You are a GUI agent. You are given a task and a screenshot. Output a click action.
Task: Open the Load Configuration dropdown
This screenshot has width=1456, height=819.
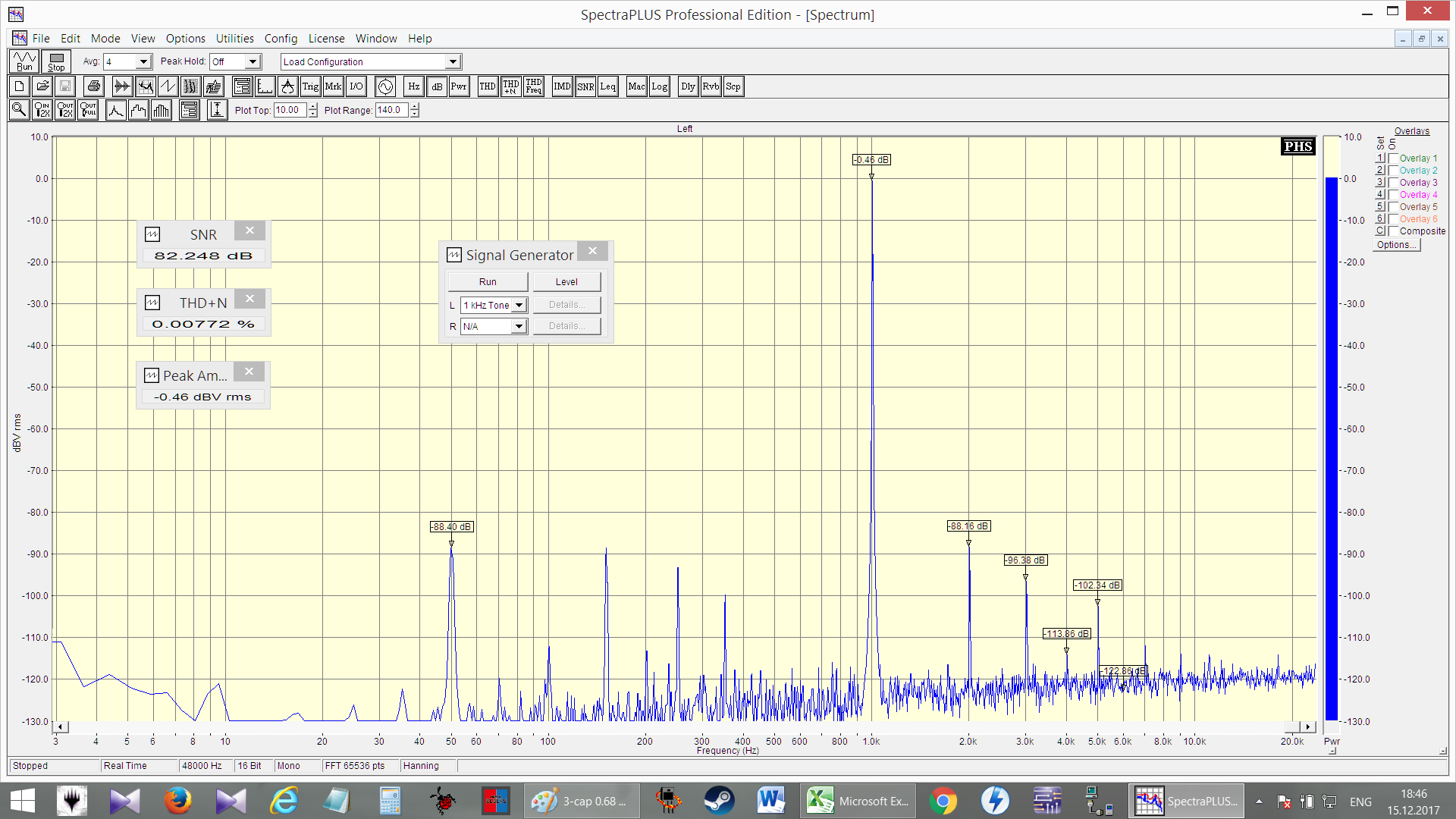tap(453, 61)
